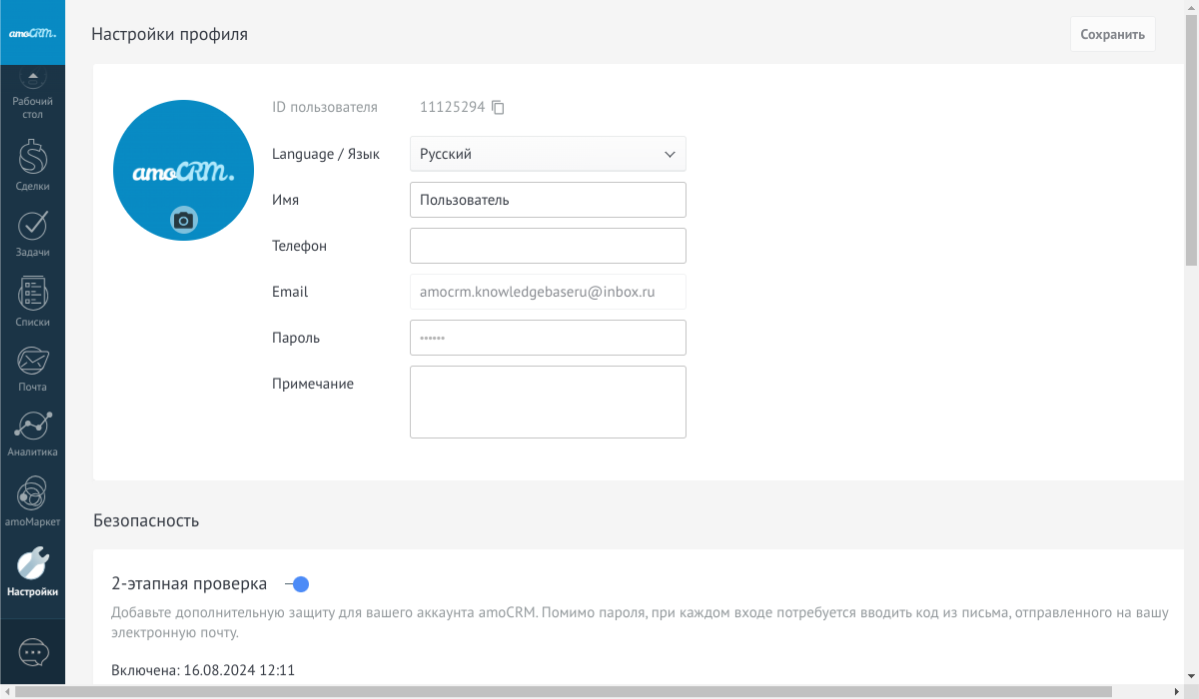Focus the Телефон phone input
The height and width of the screenshot is (699, 1199).
pyautogui.click(x=548, y=246)
